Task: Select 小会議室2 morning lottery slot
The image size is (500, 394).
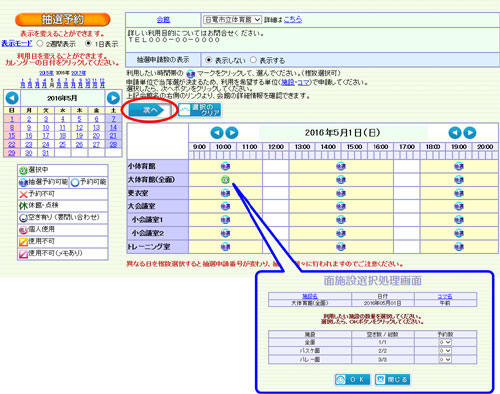Action: 225,233
